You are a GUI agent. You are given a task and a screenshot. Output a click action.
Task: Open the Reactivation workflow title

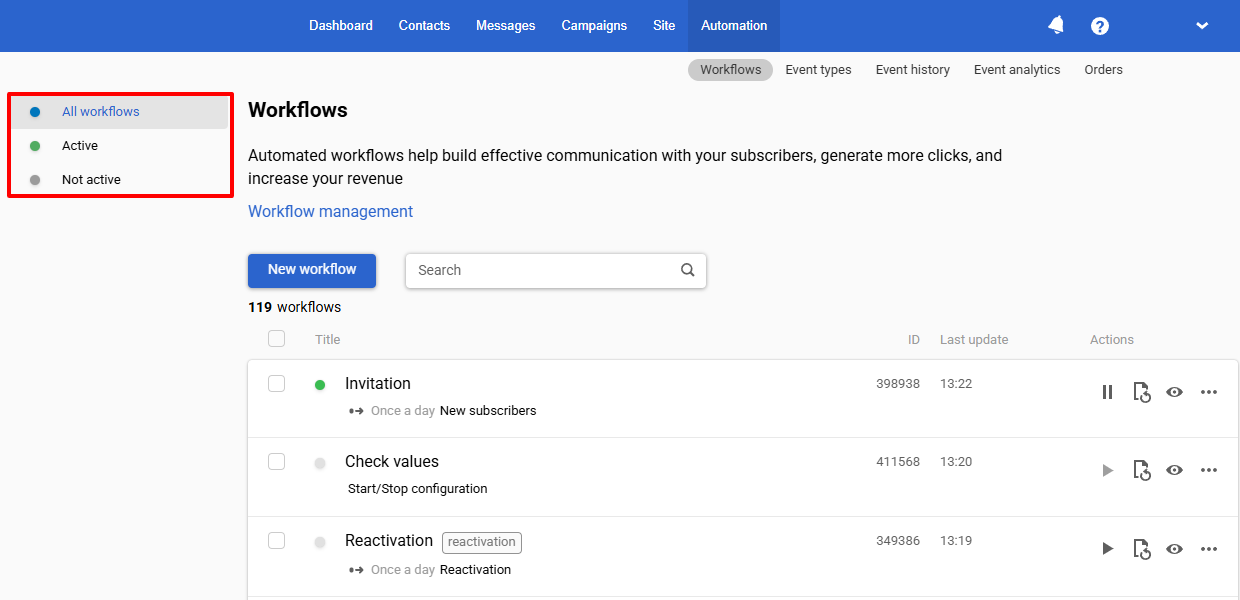(x=389, y=541)
